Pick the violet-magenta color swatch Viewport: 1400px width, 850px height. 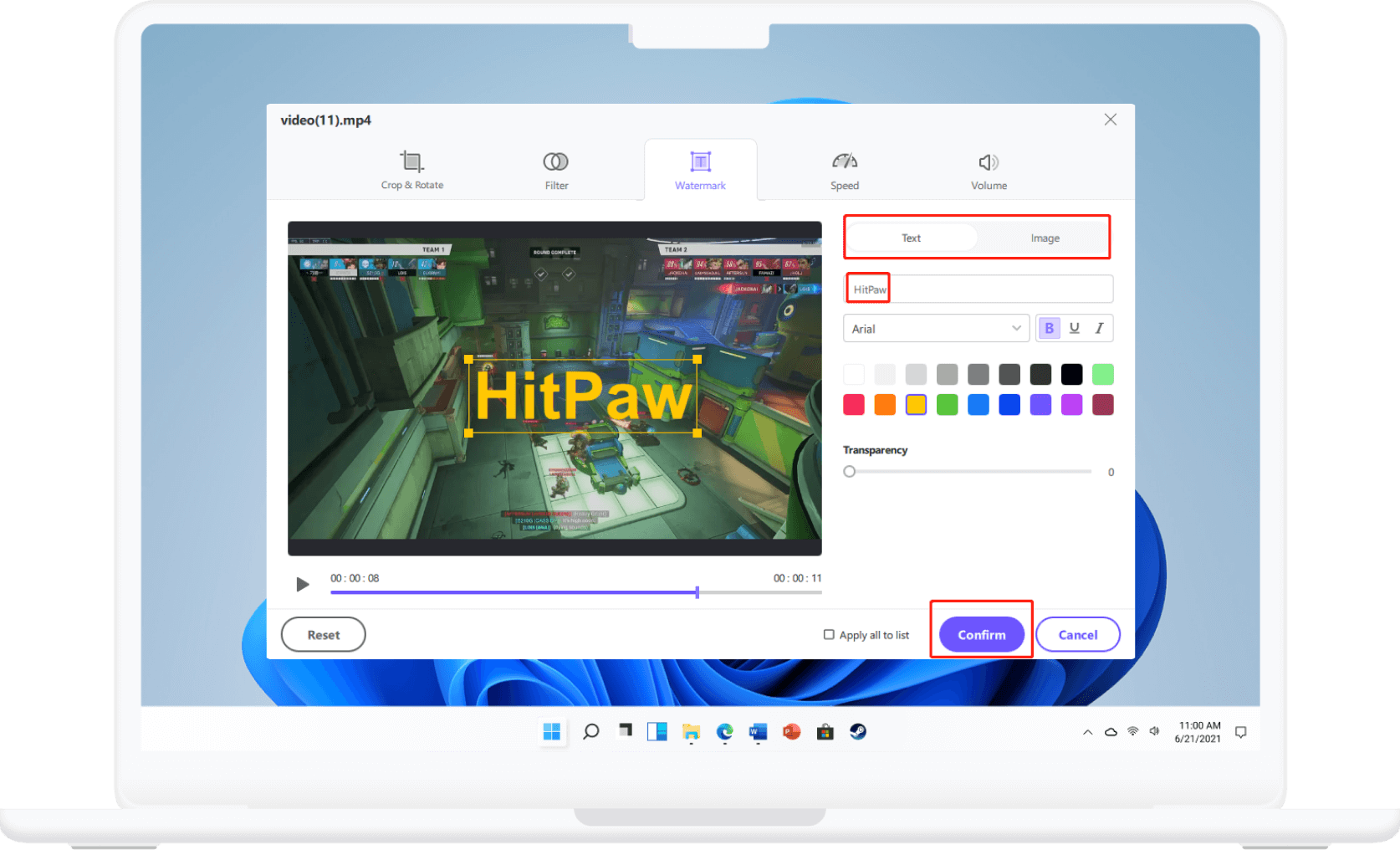1071,405
